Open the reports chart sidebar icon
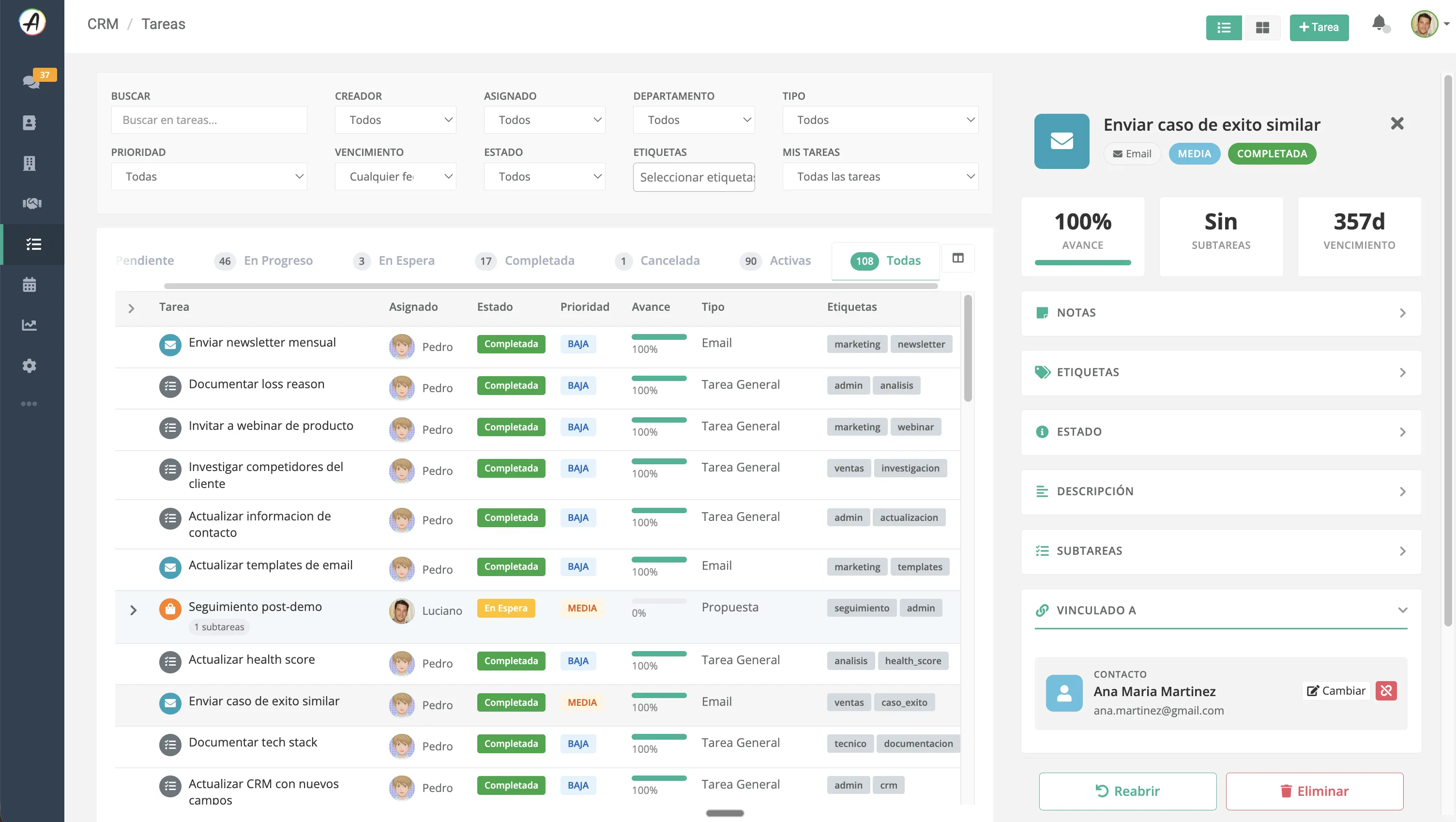This screenshot has height=822, width=1456. pyautogui.click(x=30, y=325)
